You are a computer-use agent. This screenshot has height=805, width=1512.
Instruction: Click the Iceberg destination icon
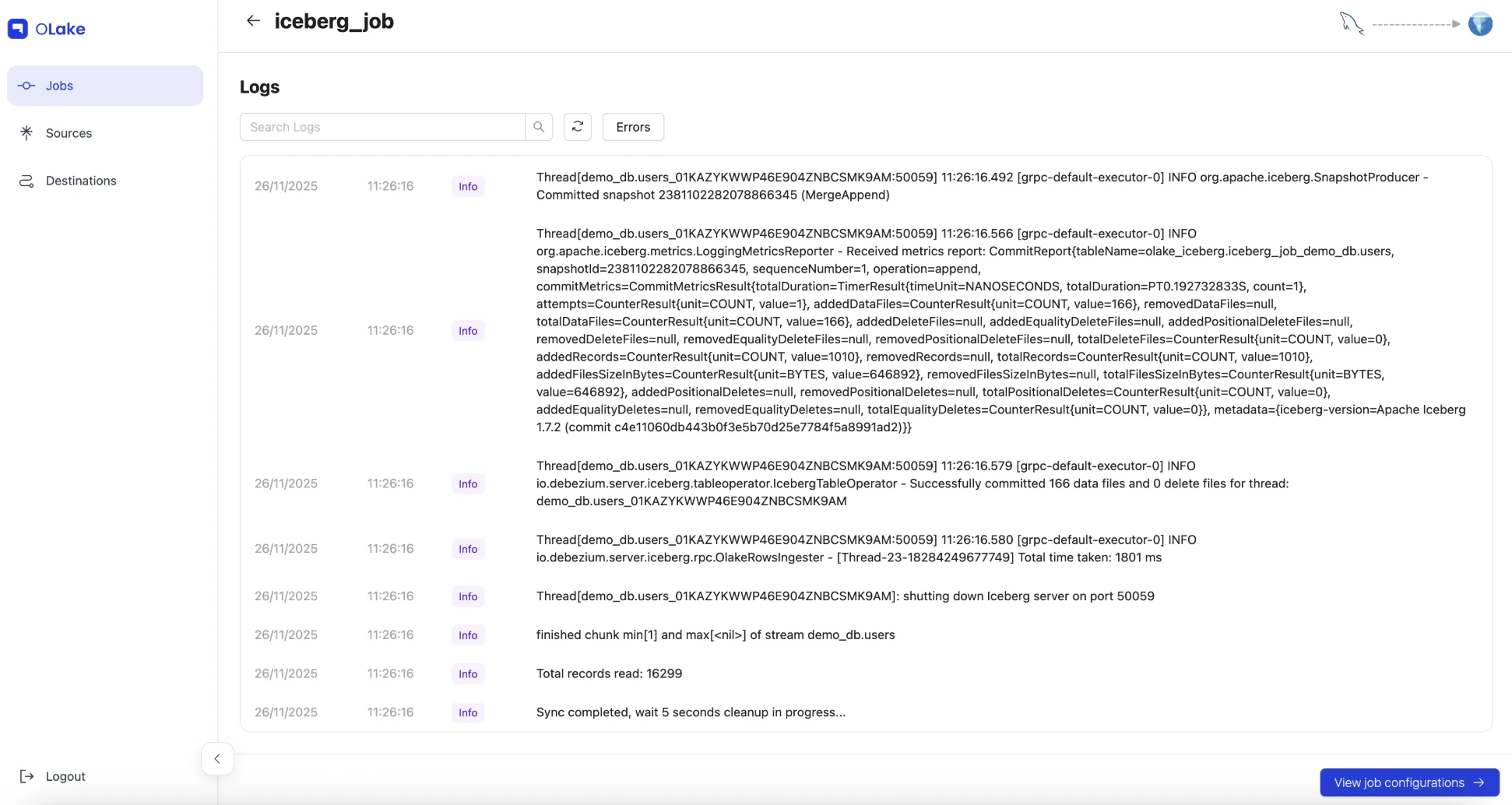[1481, 24]
